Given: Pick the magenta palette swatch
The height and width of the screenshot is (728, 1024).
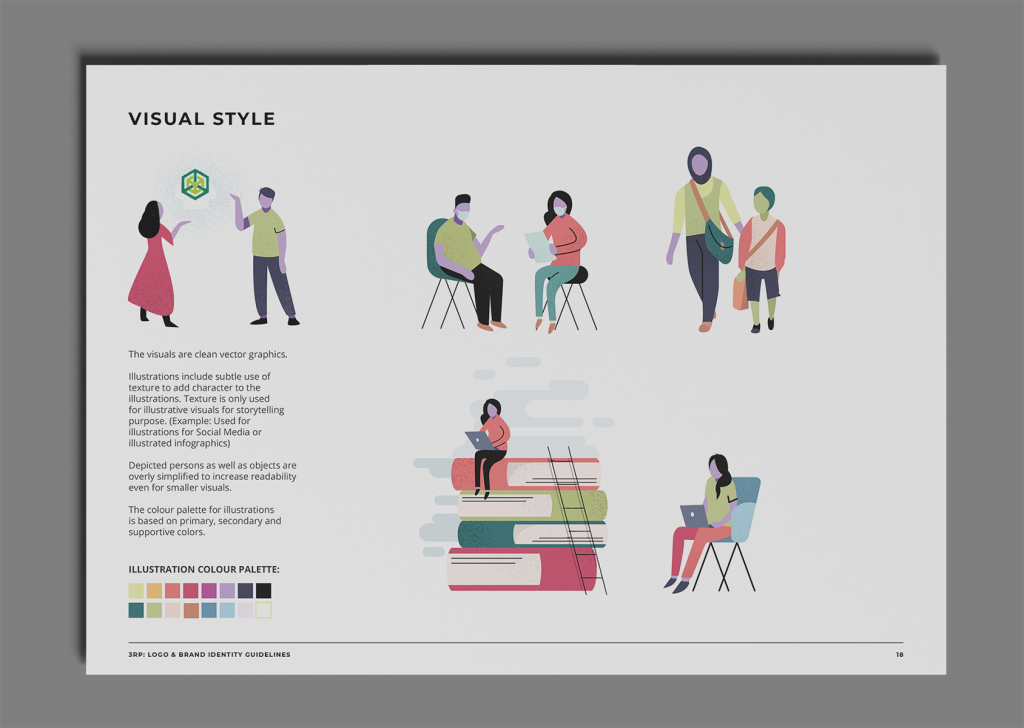Looking at the screenshot, I should [x=209, y=591].
